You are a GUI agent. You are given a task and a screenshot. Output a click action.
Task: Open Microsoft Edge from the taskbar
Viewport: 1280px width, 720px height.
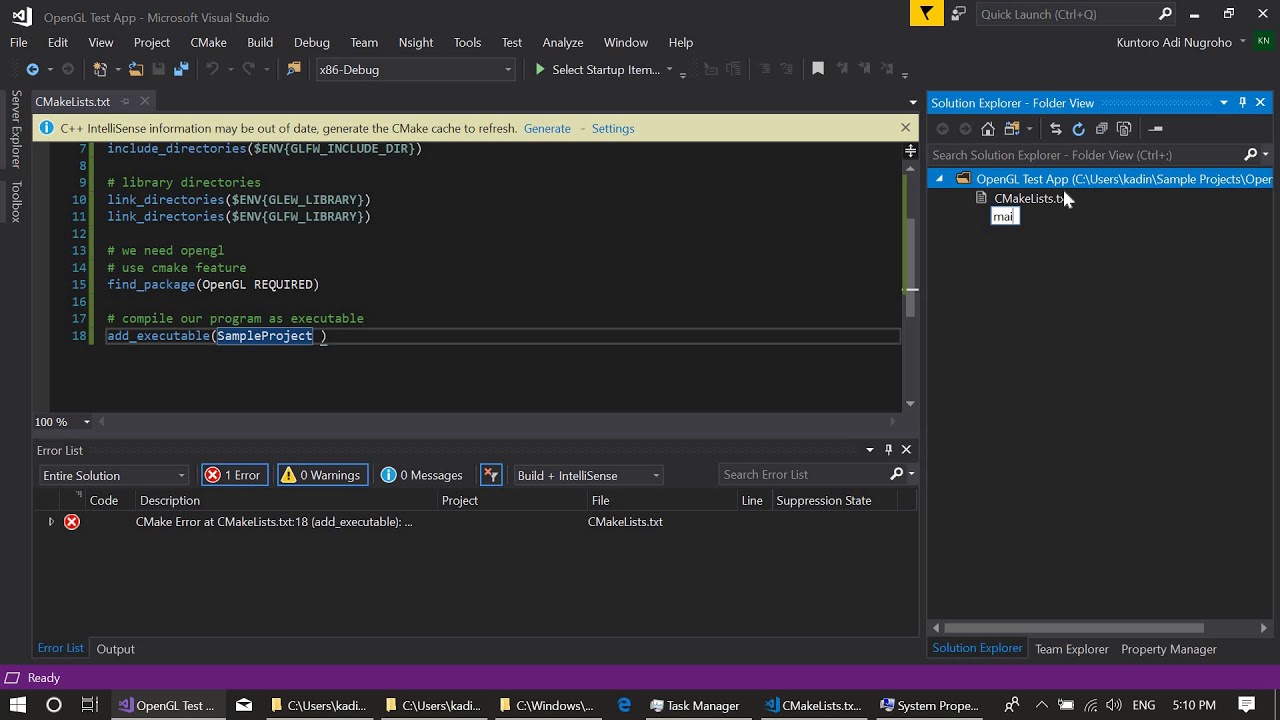point(625,705)
